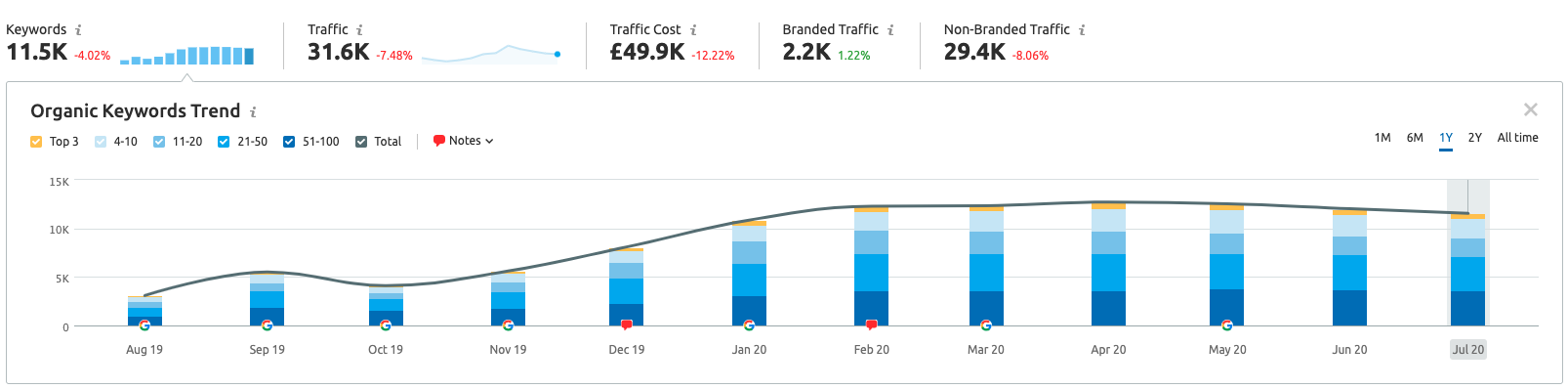Click the Jul 20 bar in chart
Screen dimensions: 1568x389
point(1468,270)
